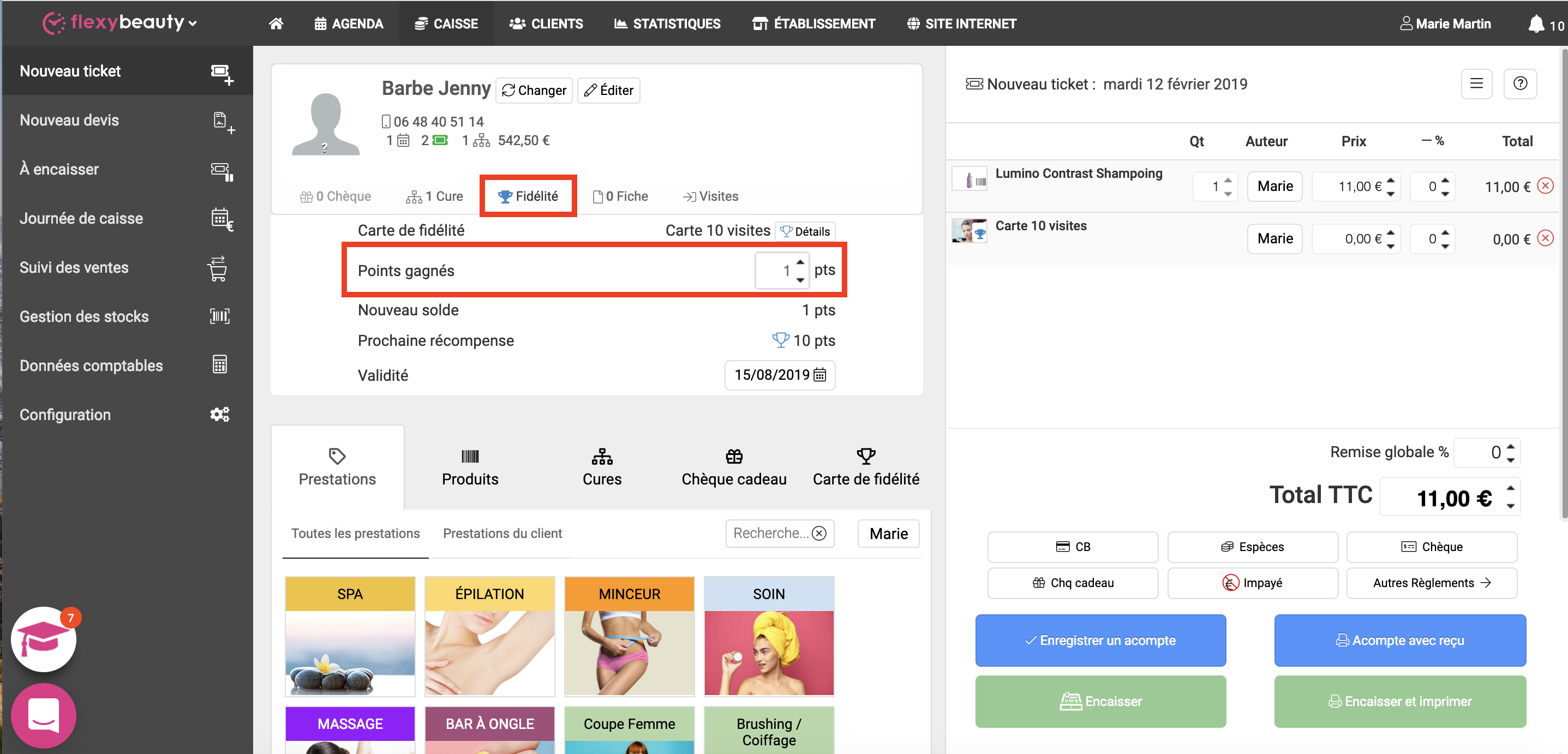Switch to the 0 Chèque client tab
The image size is (1568, 754).
click(336, 196)
